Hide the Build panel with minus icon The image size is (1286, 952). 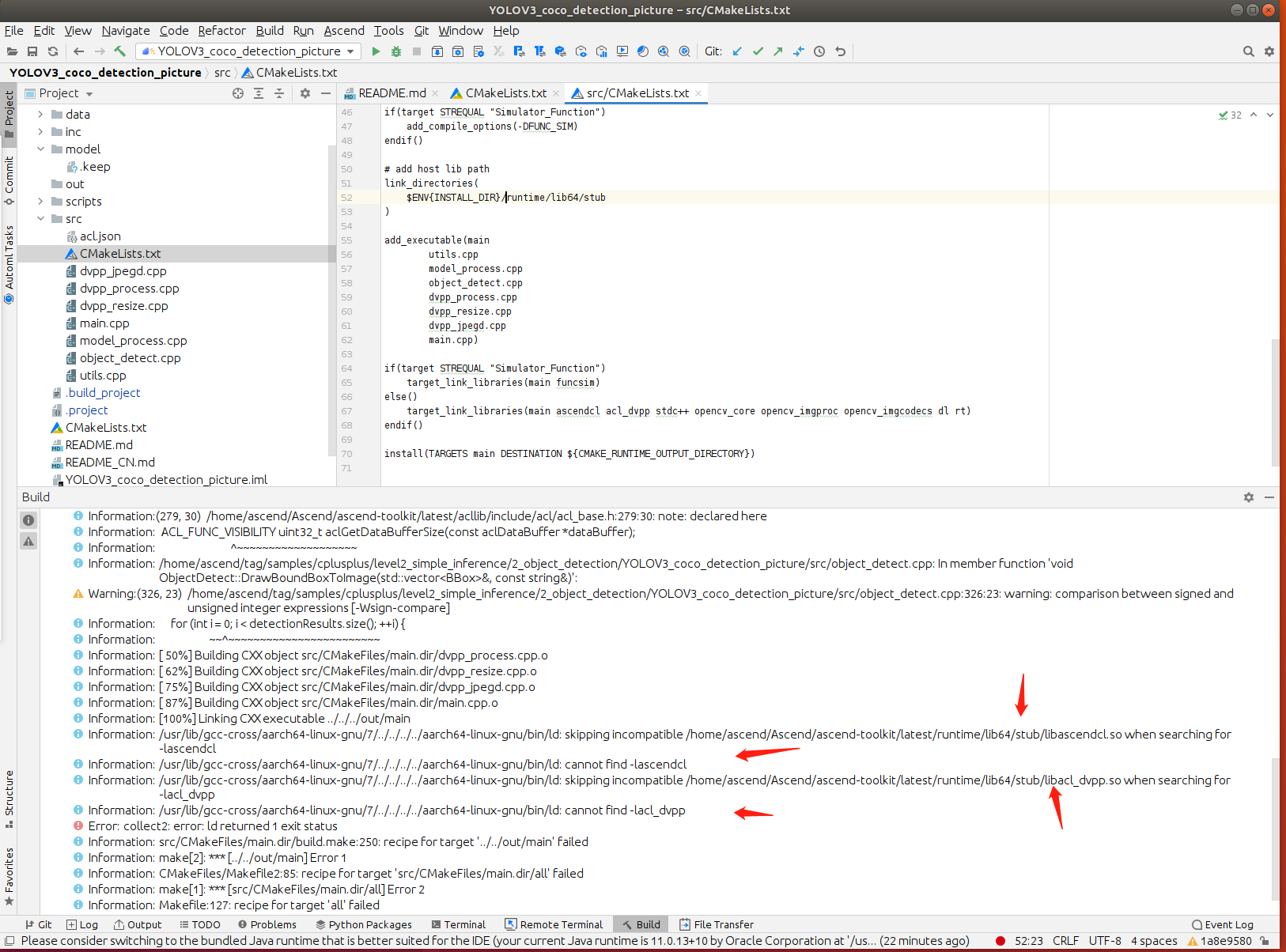(1269, 497)
